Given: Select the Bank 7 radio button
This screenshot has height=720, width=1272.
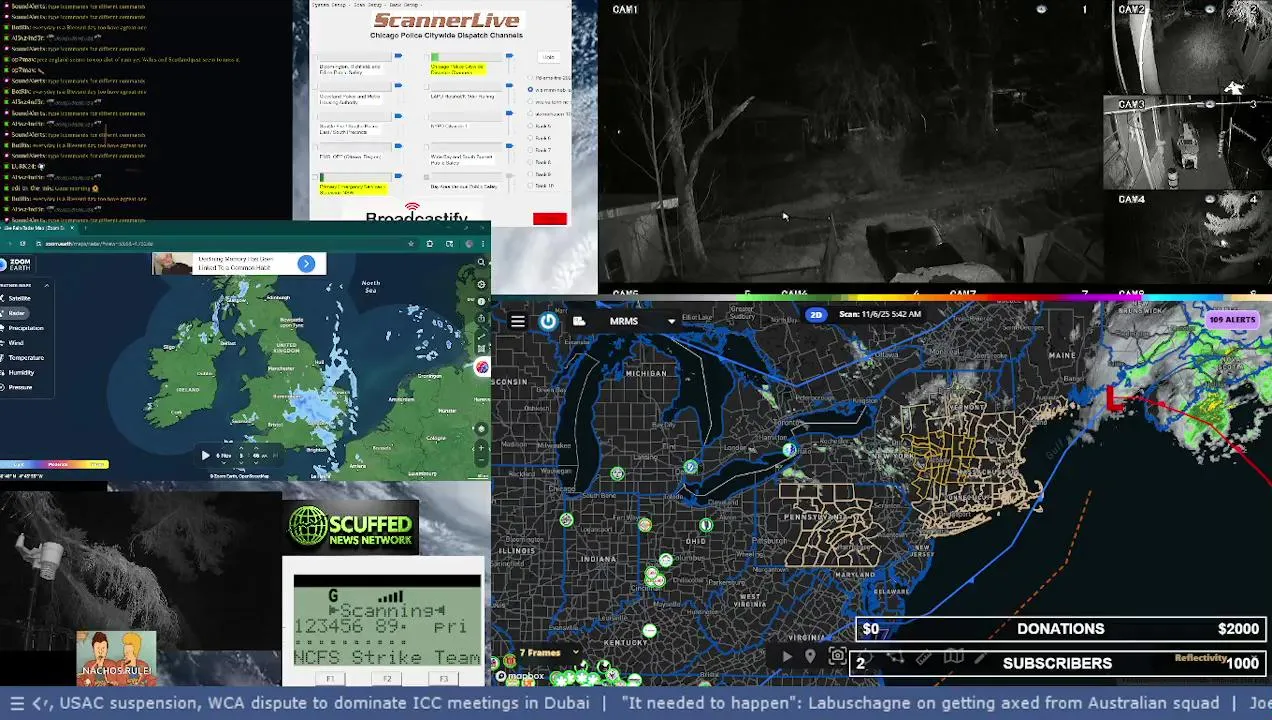Looking at the screenshot, I should 530,150.
